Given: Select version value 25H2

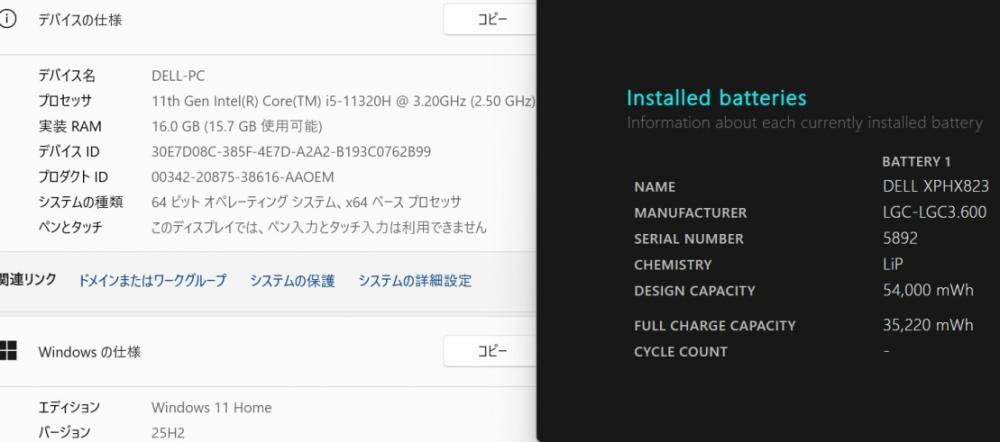Looking at the screenshot, I should (x=168, y=432).
